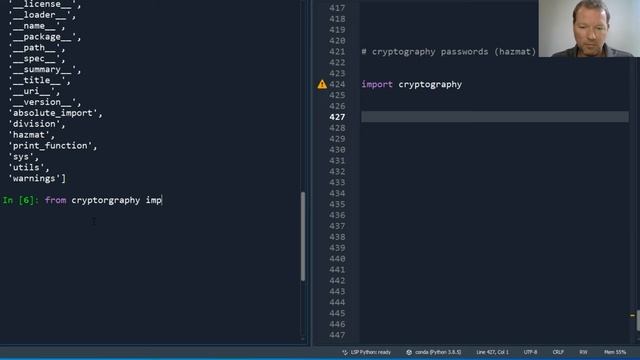Click the IPython console vertical scrollbar
Screen dimensions: 640x360
click(x=303, y=236)
